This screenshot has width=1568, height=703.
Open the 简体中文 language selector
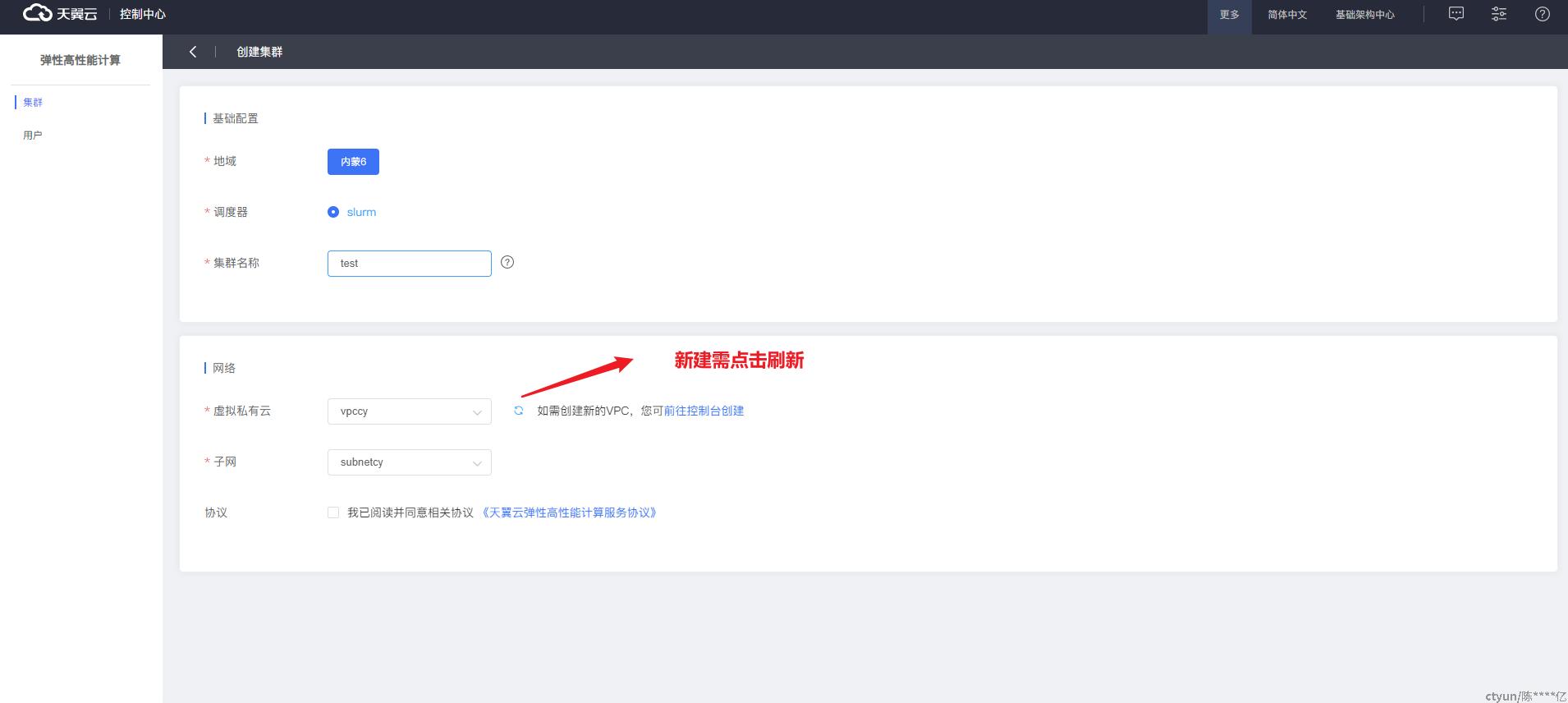1286,15
